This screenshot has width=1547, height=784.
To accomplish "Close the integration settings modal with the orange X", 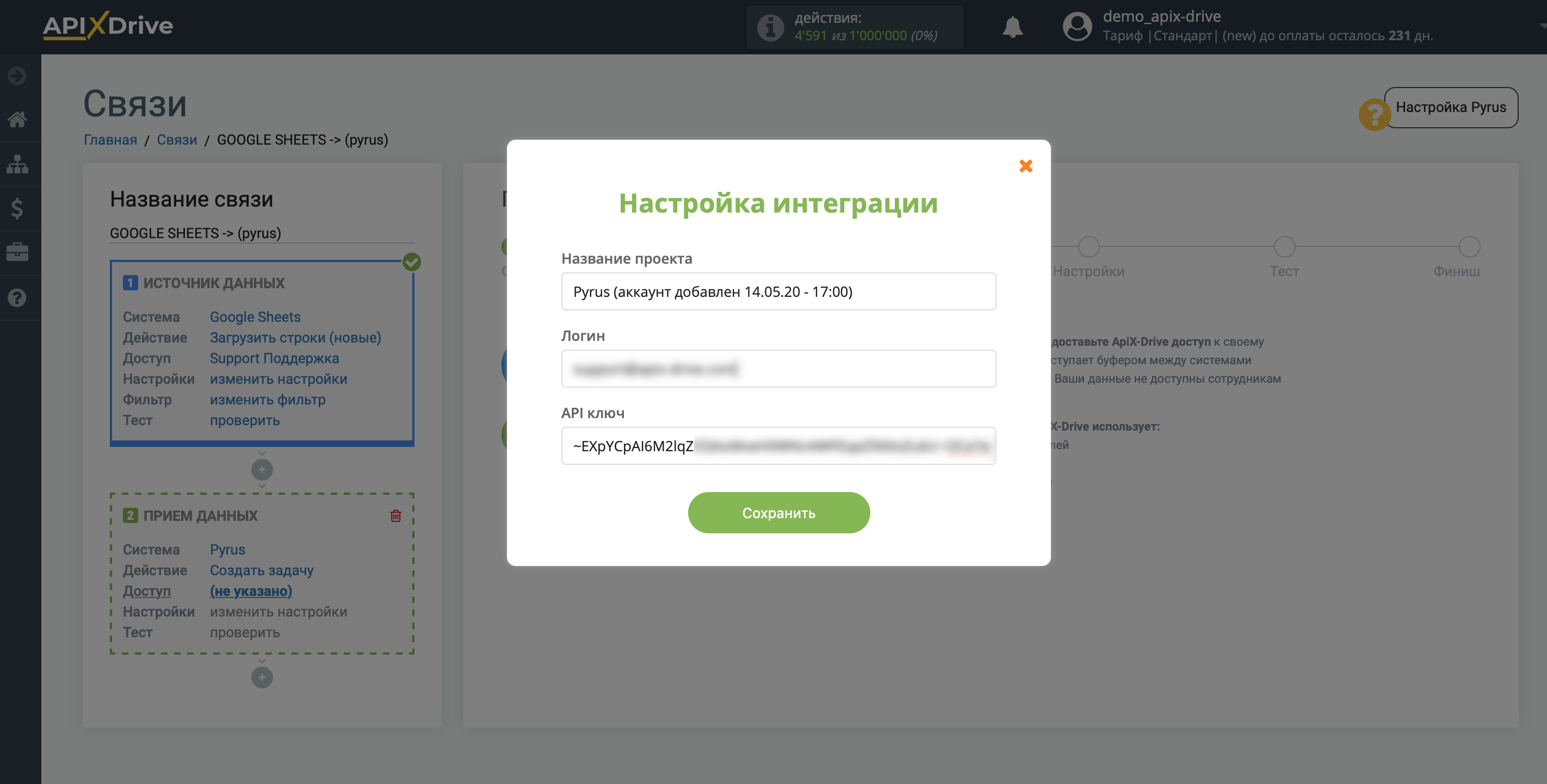I will point(1026,166).
